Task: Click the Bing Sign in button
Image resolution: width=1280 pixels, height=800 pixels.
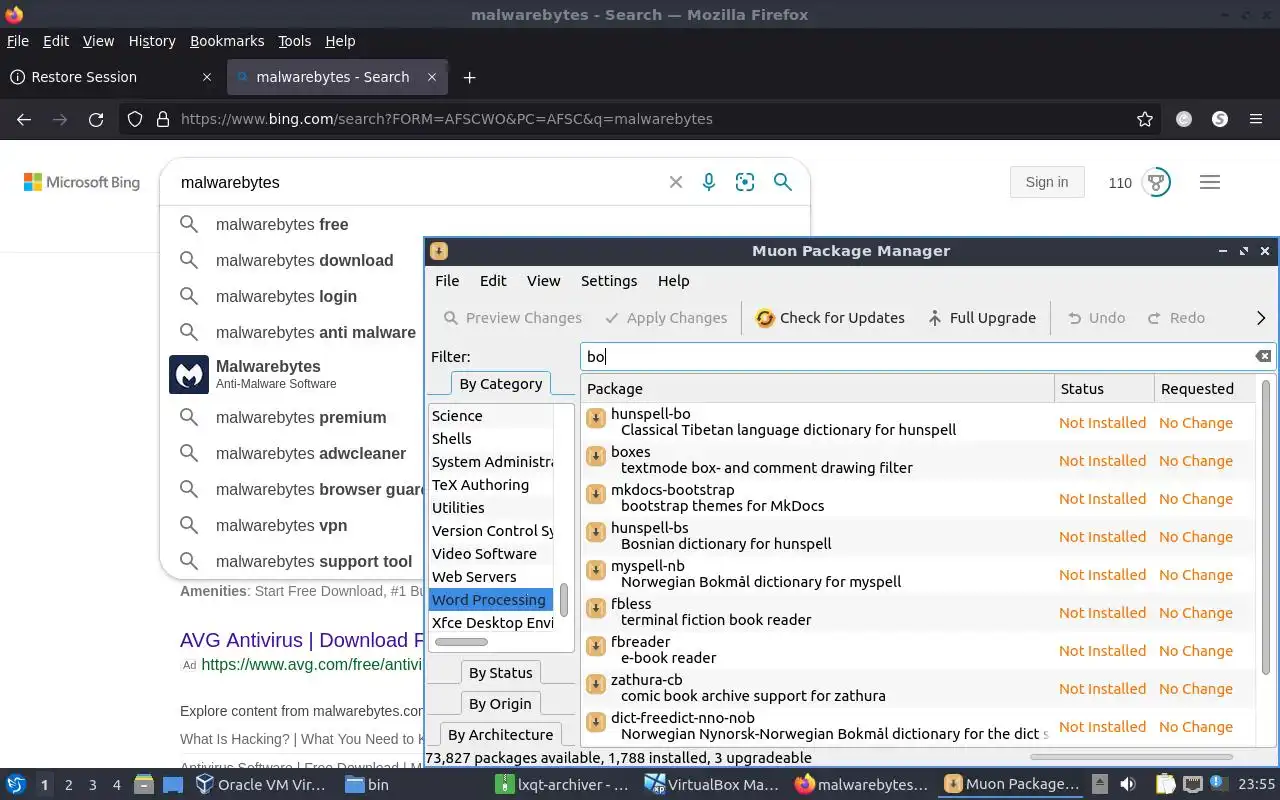Action: click(1047, 182)
